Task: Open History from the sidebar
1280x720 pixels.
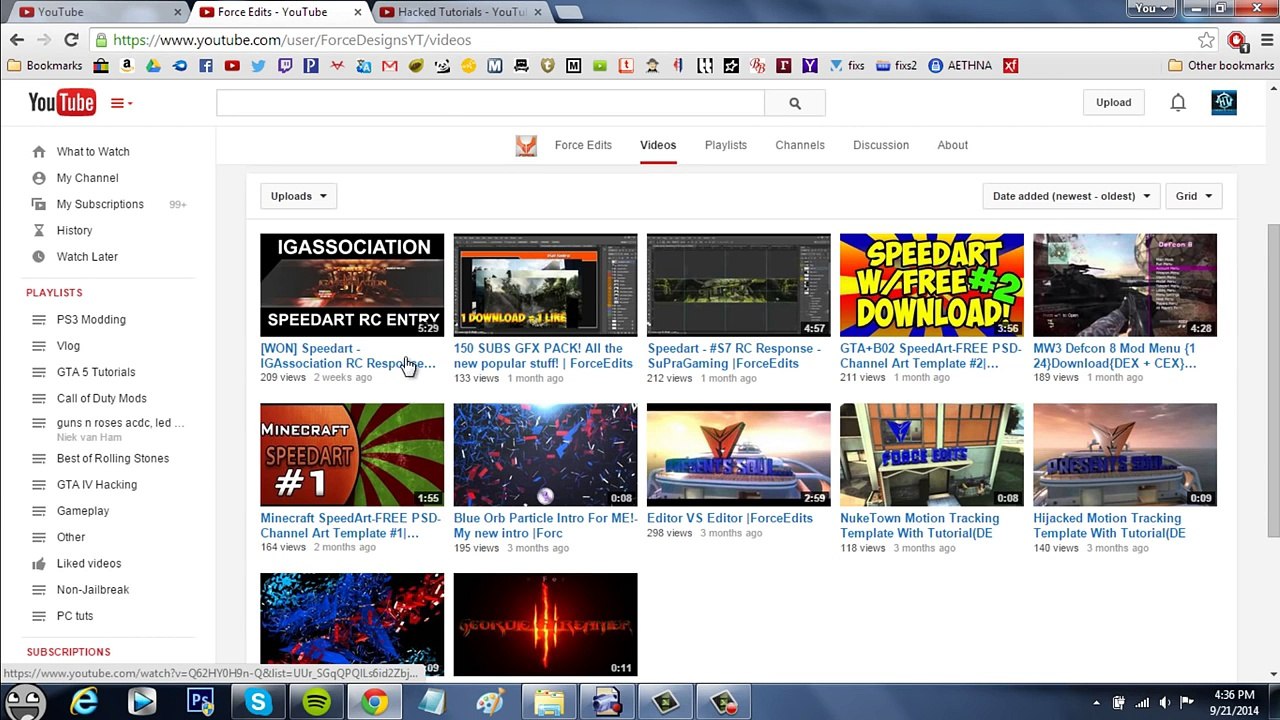Action: (x=74, y=230)
